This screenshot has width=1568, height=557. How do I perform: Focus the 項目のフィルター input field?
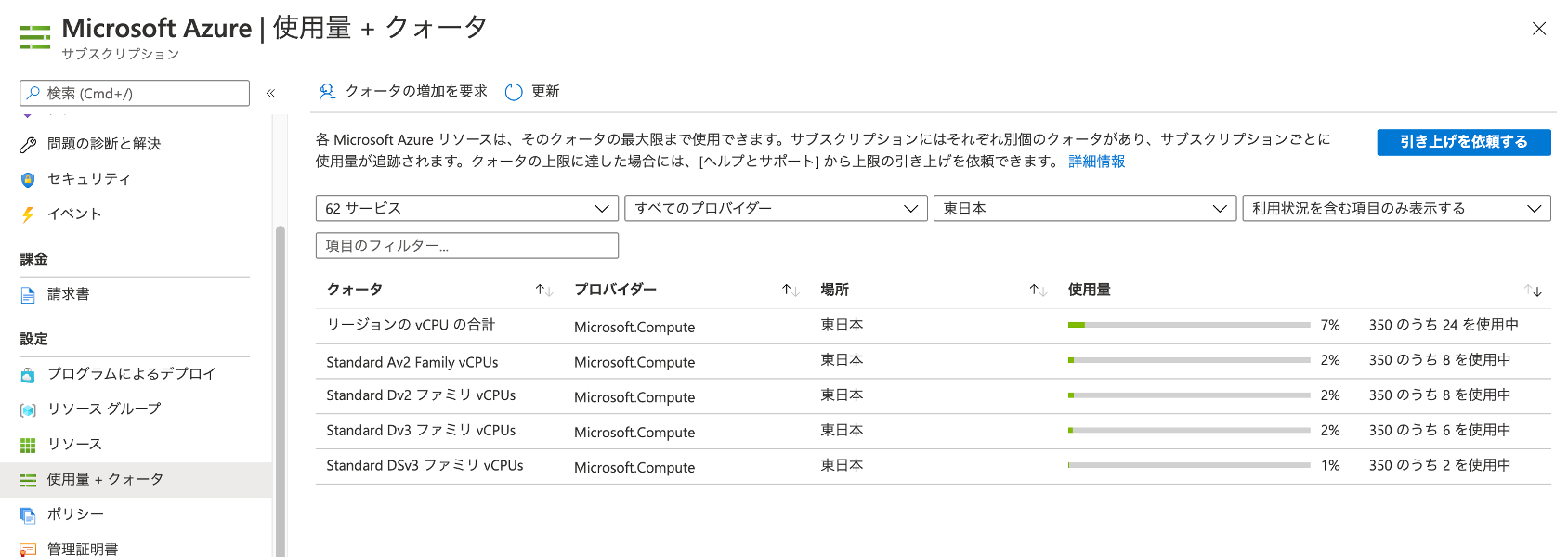tap(467, 246)
